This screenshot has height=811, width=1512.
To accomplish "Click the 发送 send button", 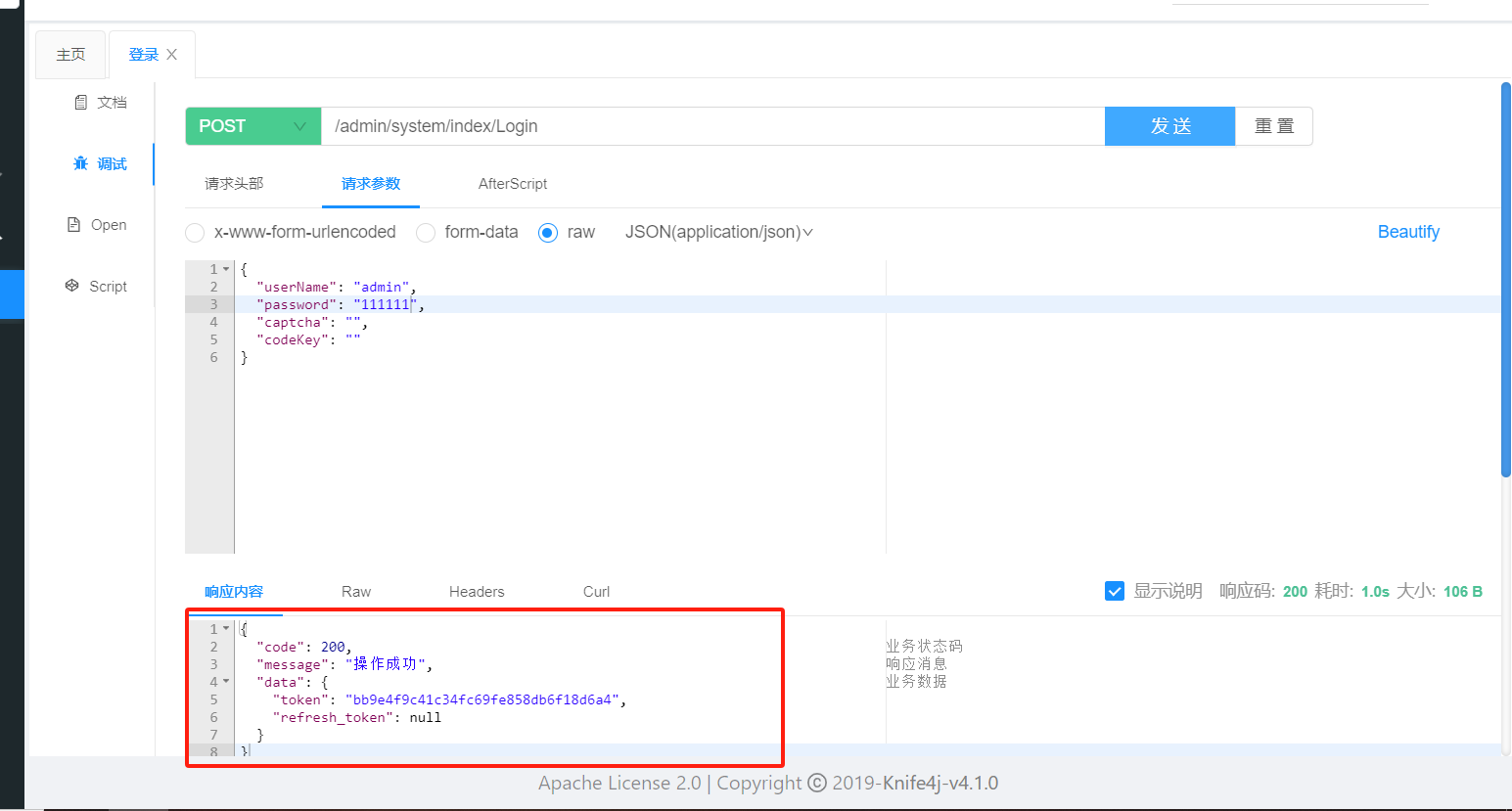I will point(1170,126).
